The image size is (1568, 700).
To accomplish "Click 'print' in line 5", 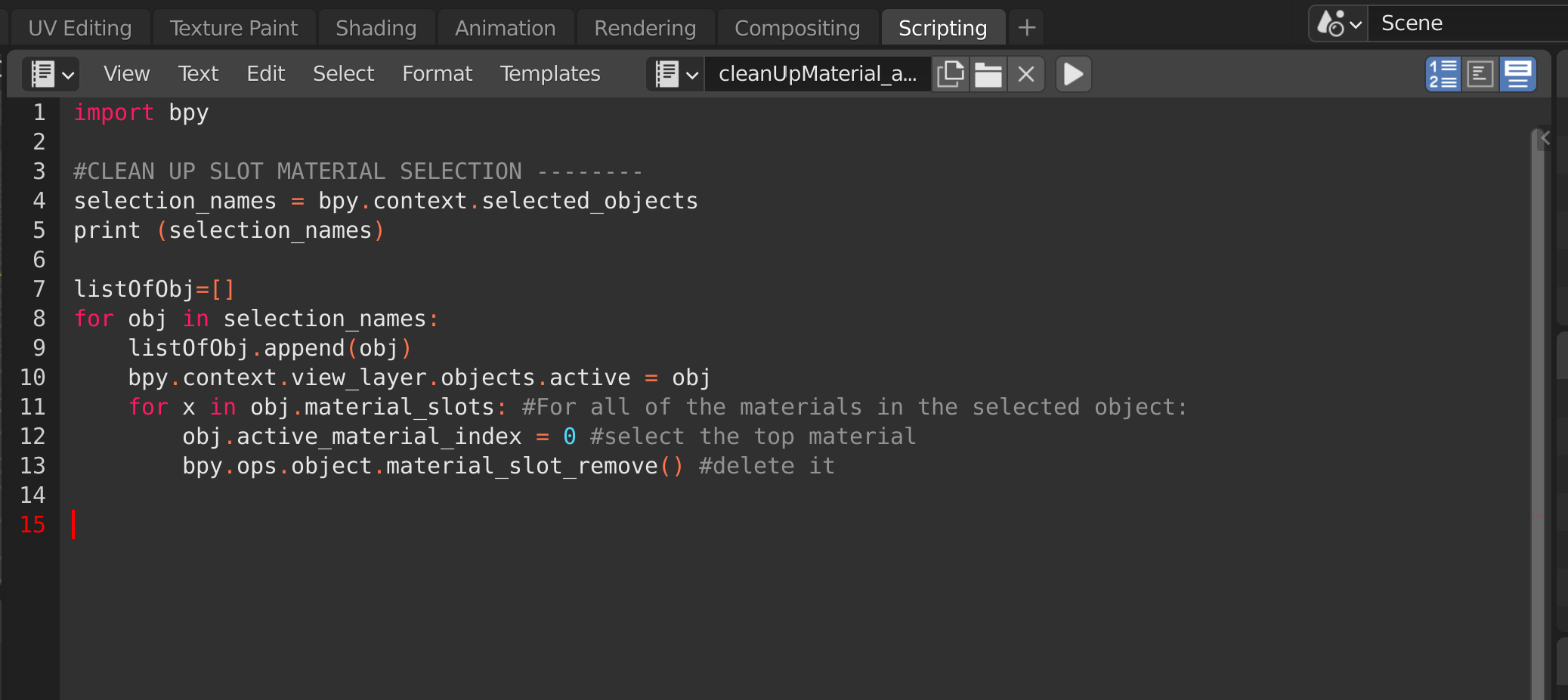I will click(x=107, y=230).
